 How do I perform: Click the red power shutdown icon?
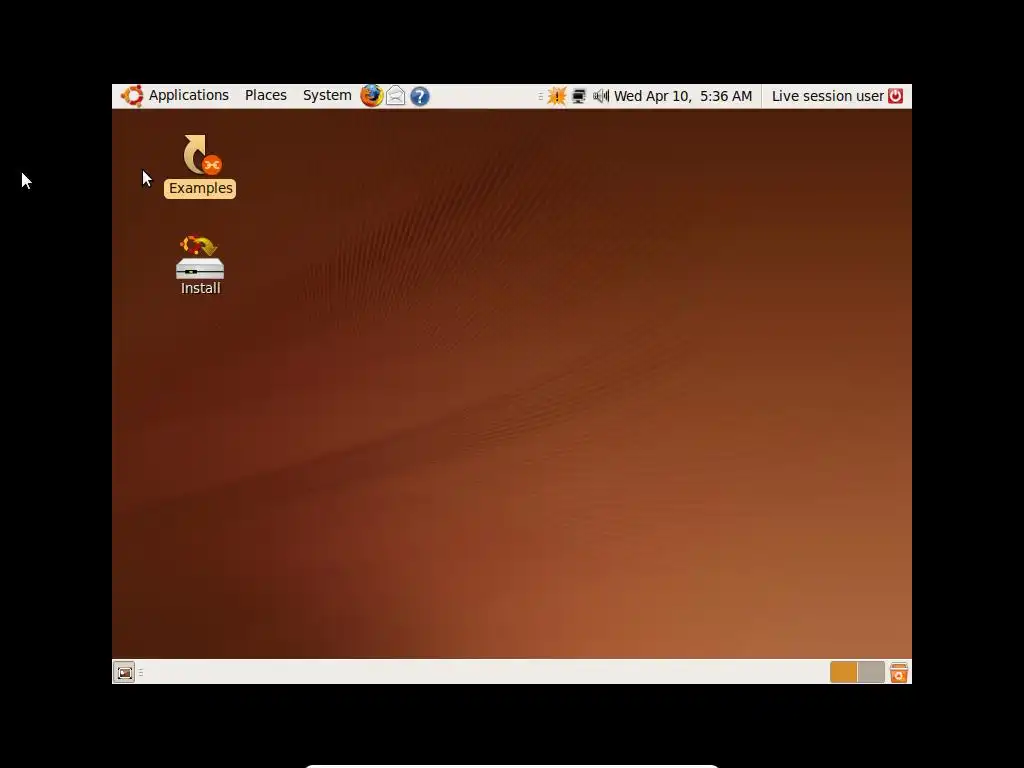point(895,96)
